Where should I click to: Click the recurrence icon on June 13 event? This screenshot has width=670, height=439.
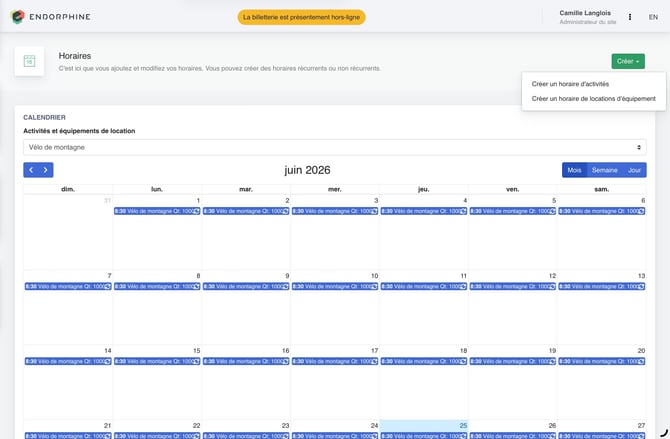point(641,286)
